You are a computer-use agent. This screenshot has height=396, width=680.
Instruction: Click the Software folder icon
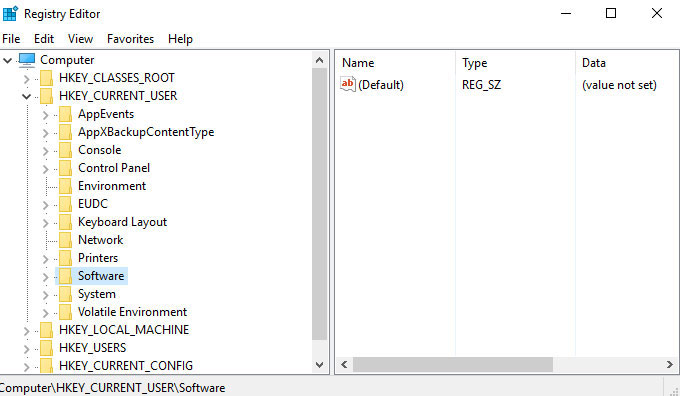[65, 276]
